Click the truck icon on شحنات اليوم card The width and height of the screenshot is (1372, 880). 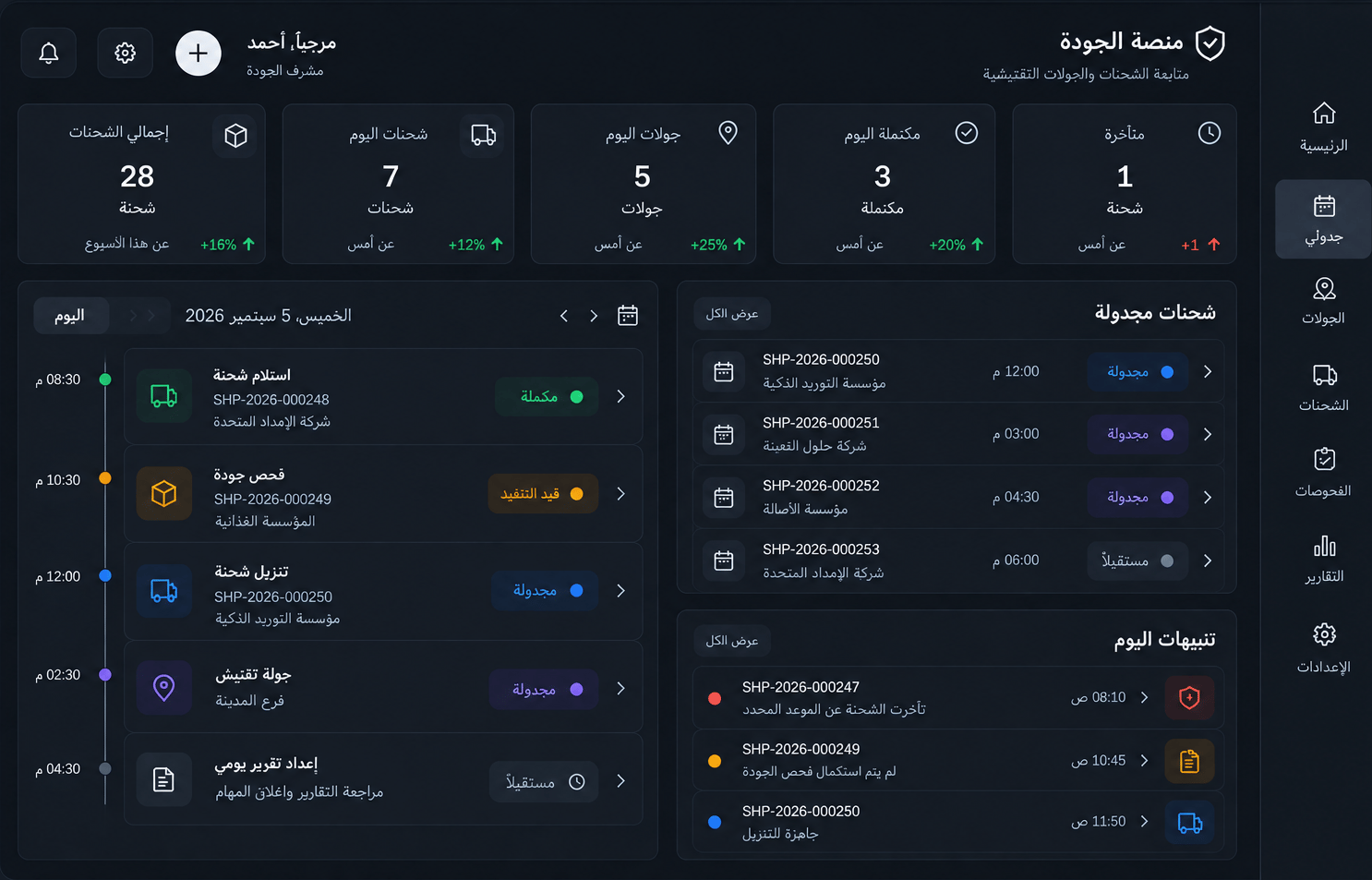tap(484, 135)
